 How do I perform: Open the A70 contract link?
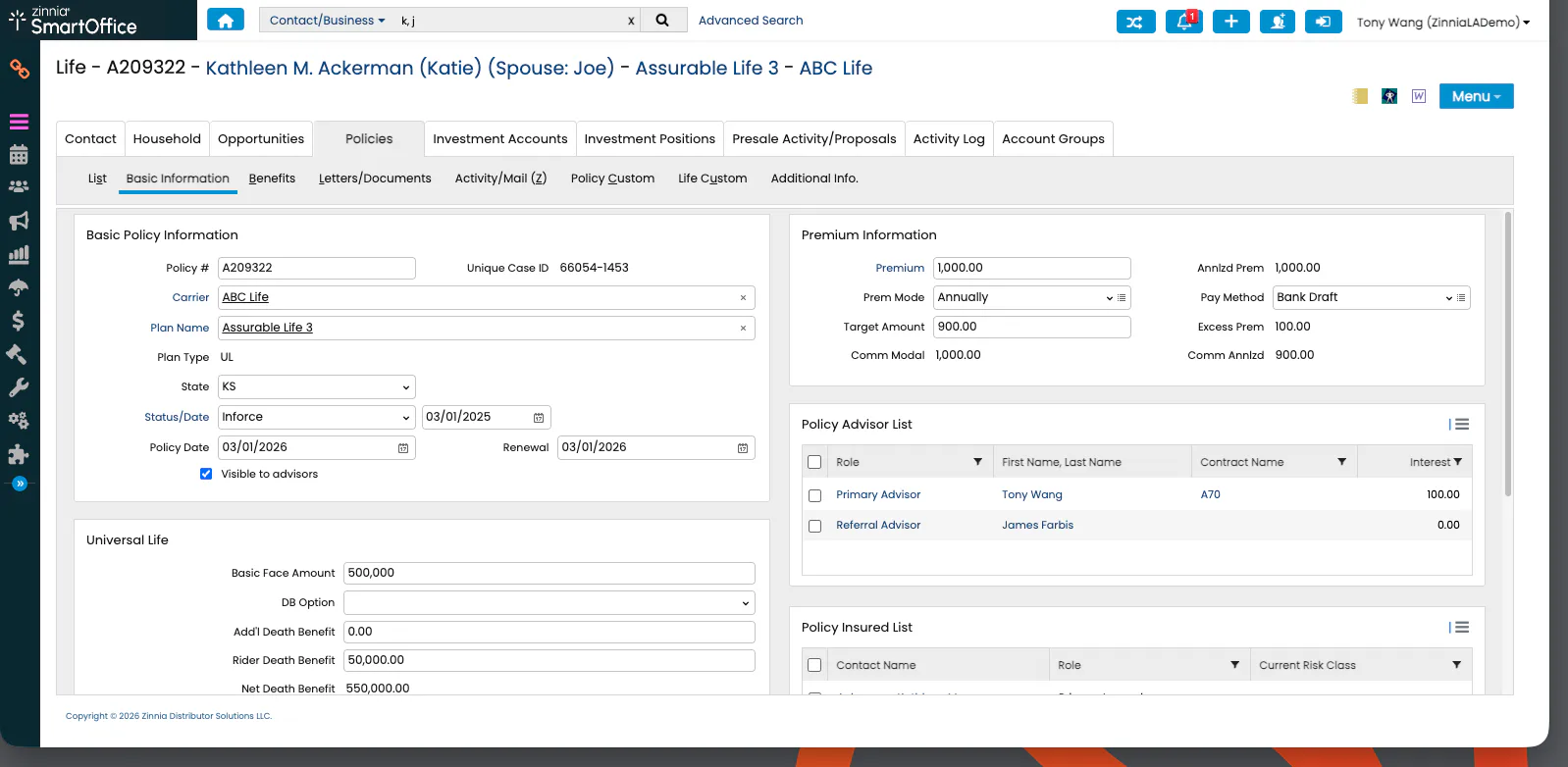click(1211, 495)
